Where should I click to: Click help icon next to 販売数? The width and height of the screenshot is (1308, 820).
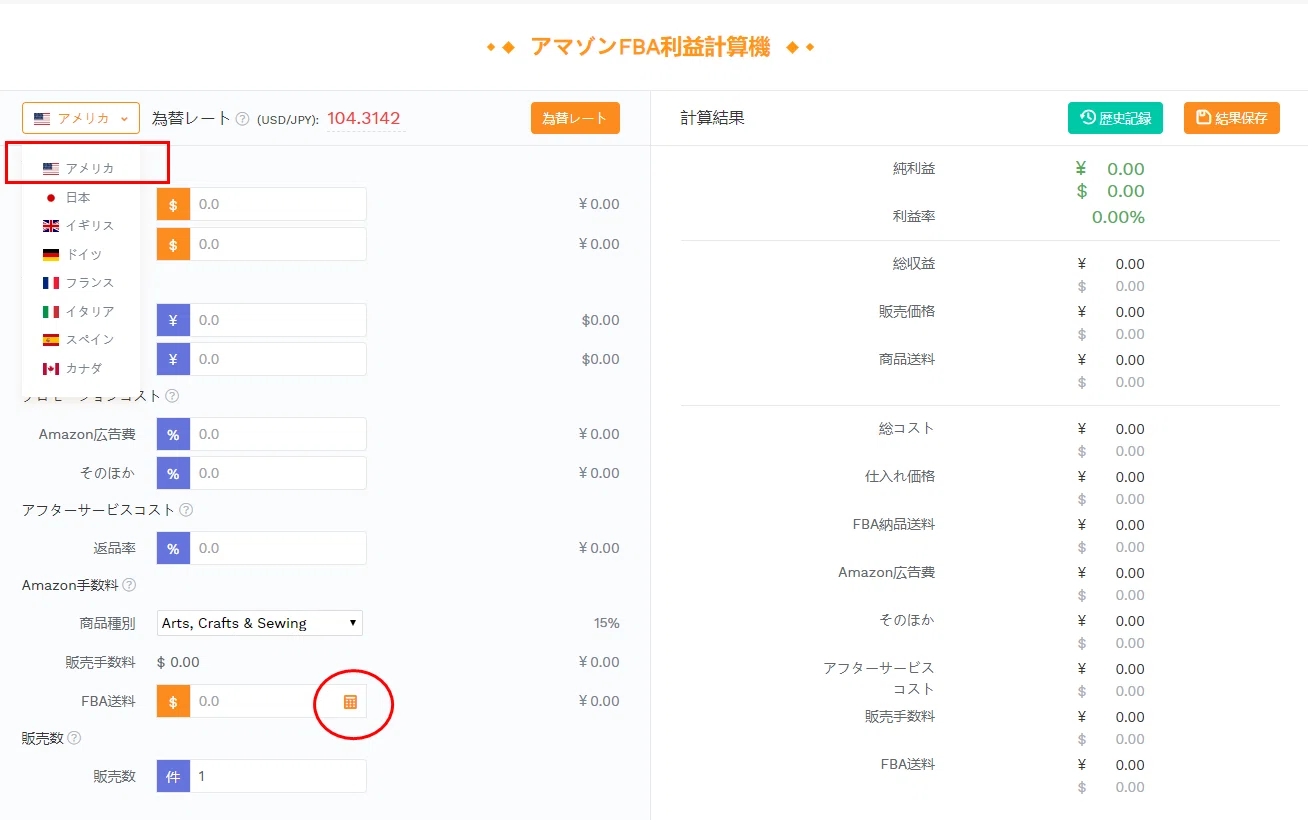(74, 738)
